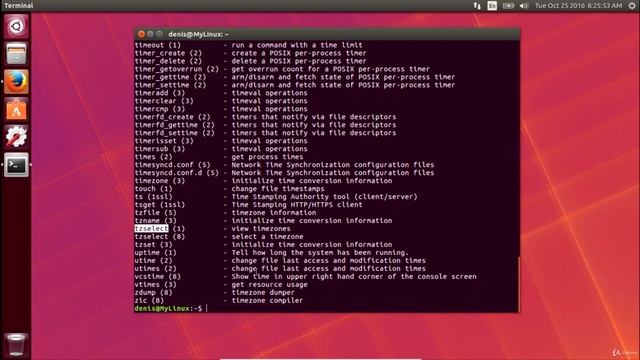Close the denis@MyLinux terminal window

click(x=141, y=34)
